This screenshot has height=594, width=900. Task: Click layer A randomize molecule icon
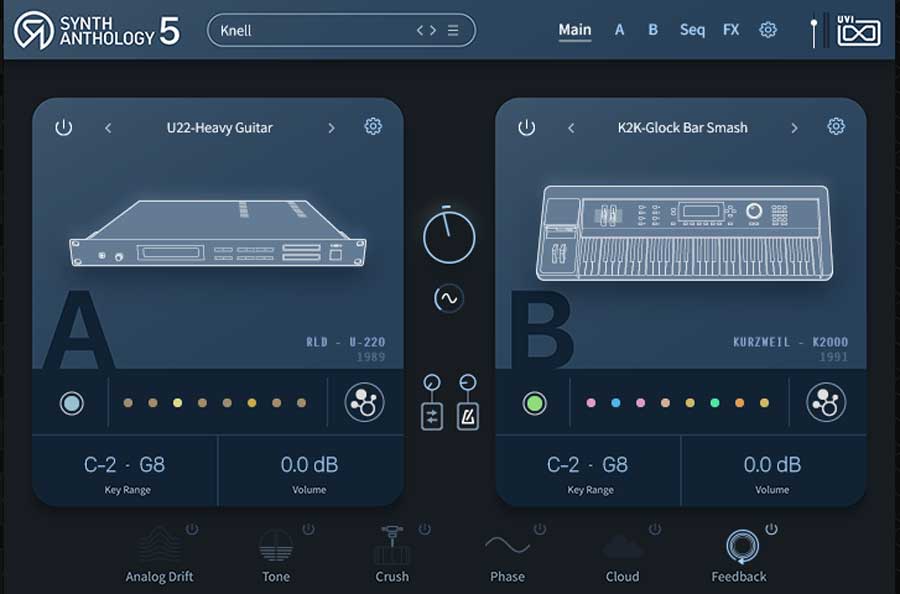pyautogui.click(x=364, y=402)
